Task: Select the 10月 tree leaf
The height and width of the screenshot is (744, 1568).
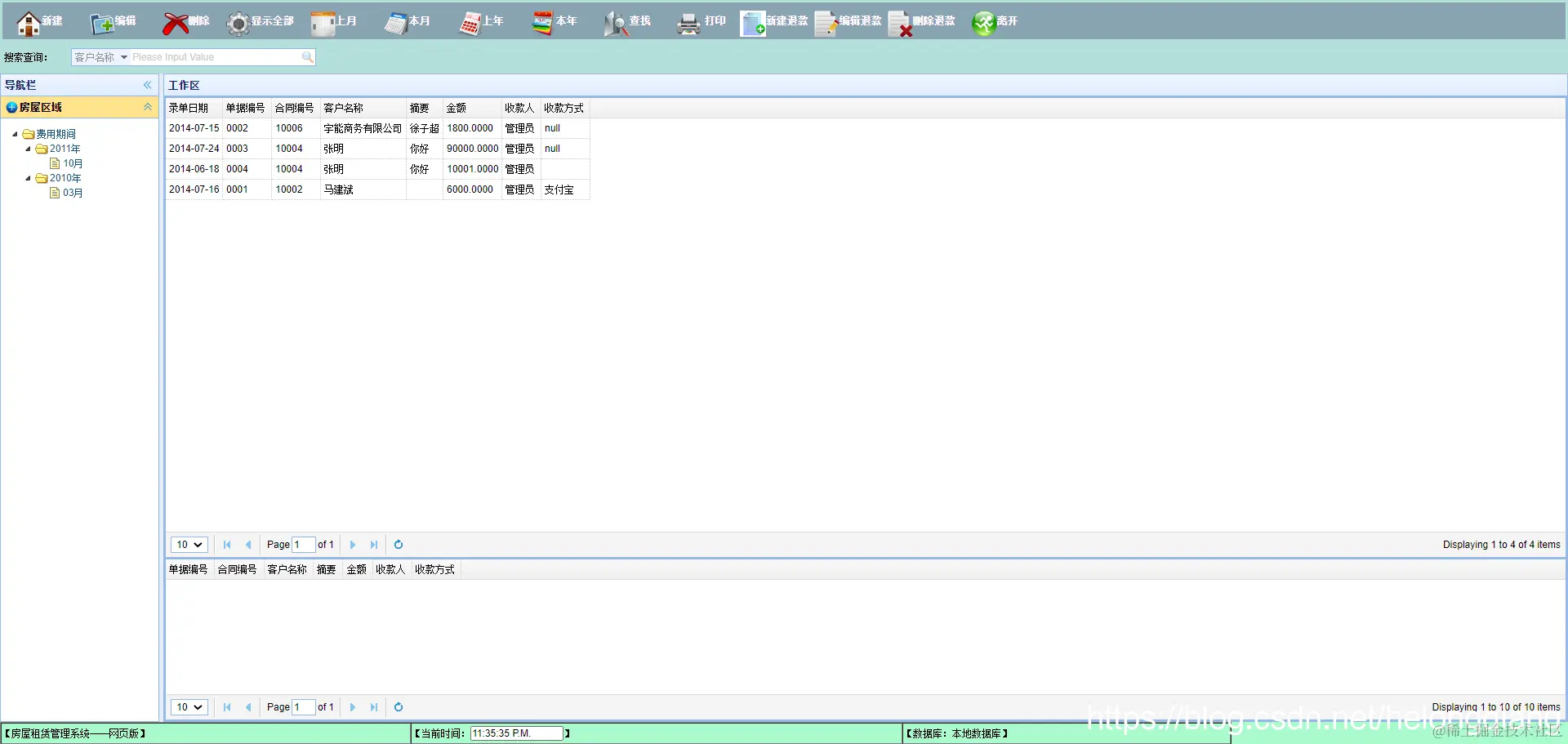Action: 73,163
